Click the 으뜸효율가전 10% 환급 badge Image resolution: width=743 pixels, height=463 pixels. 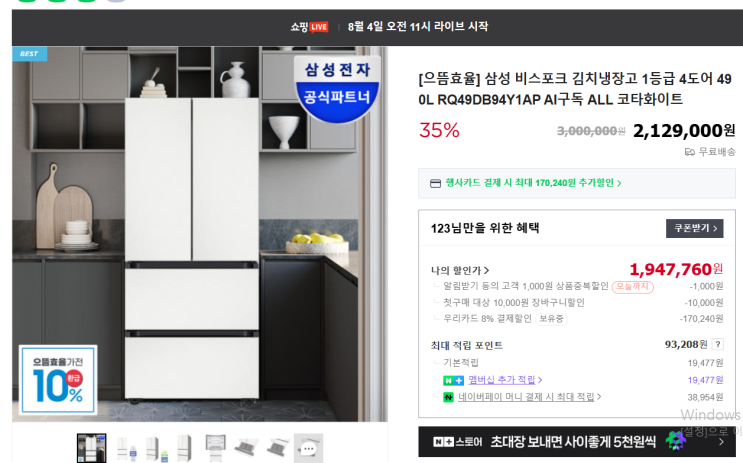pyautogui.click(x=58, y=379)
